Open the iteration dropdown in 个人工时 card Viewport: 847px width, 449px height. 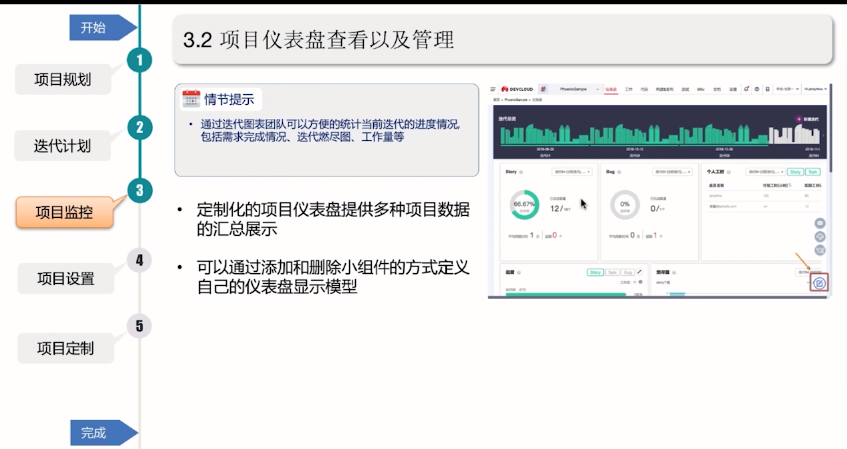[x=765, y=172]
